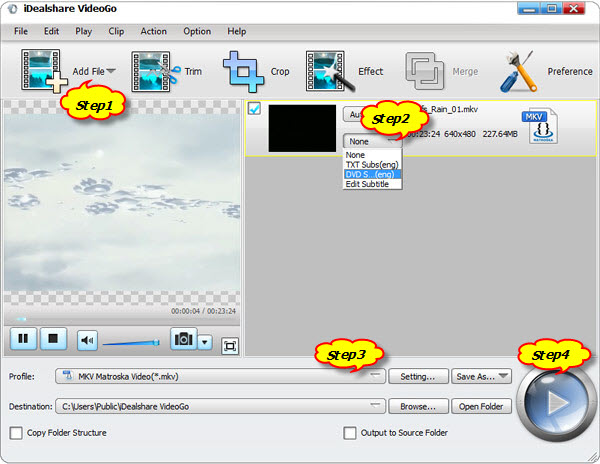Open the File menu
The height and width of the screenshot is (464, 600).
pyautogui.click(x=21, y=31)
